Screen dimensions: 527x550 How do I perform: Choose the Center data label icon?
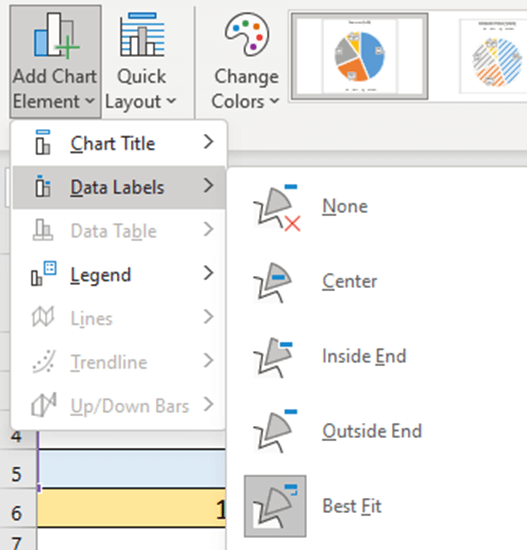(273, 282)
